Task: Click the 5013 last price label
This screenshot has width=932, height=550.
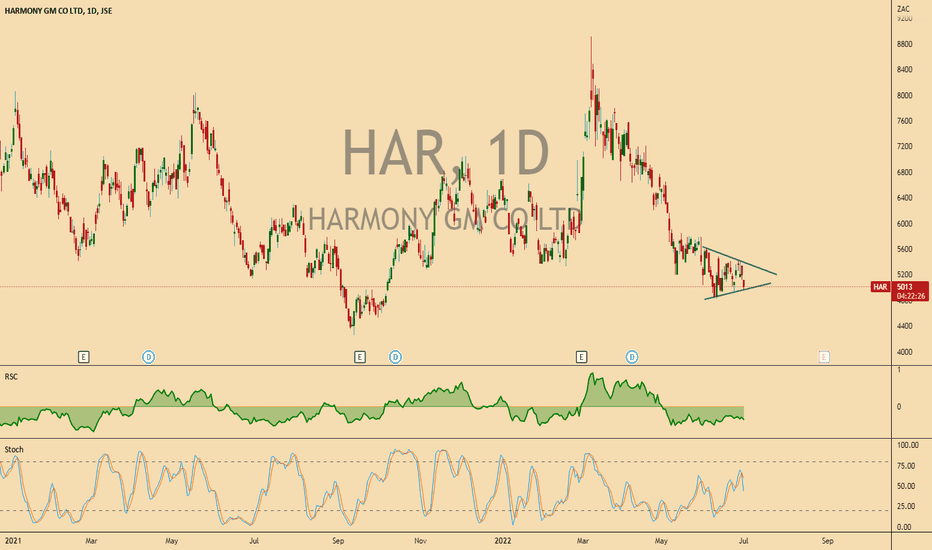Action: [904, 287]
